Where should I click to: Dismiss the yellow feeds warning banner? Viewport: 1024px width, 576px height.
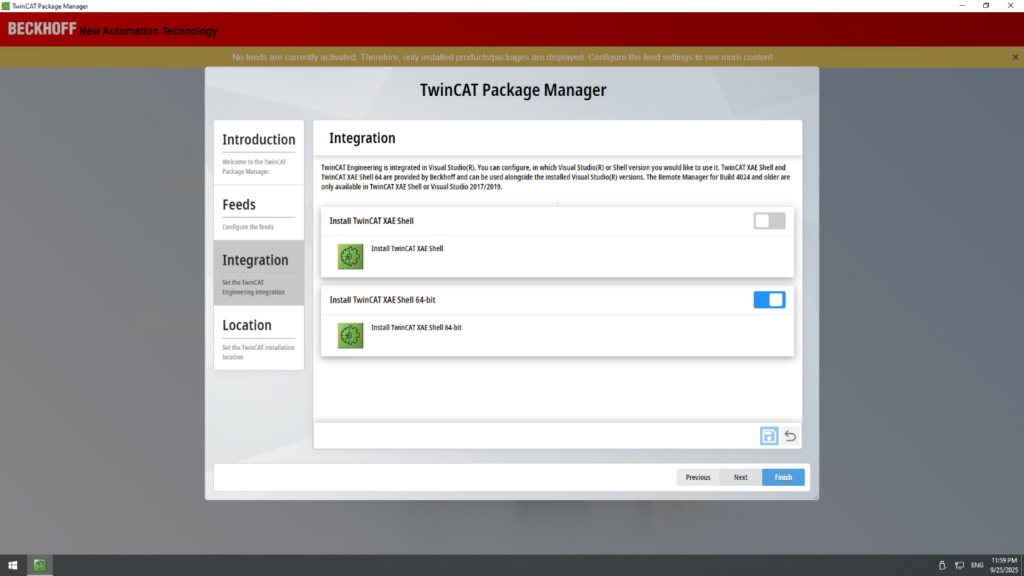coord(1015,57)
